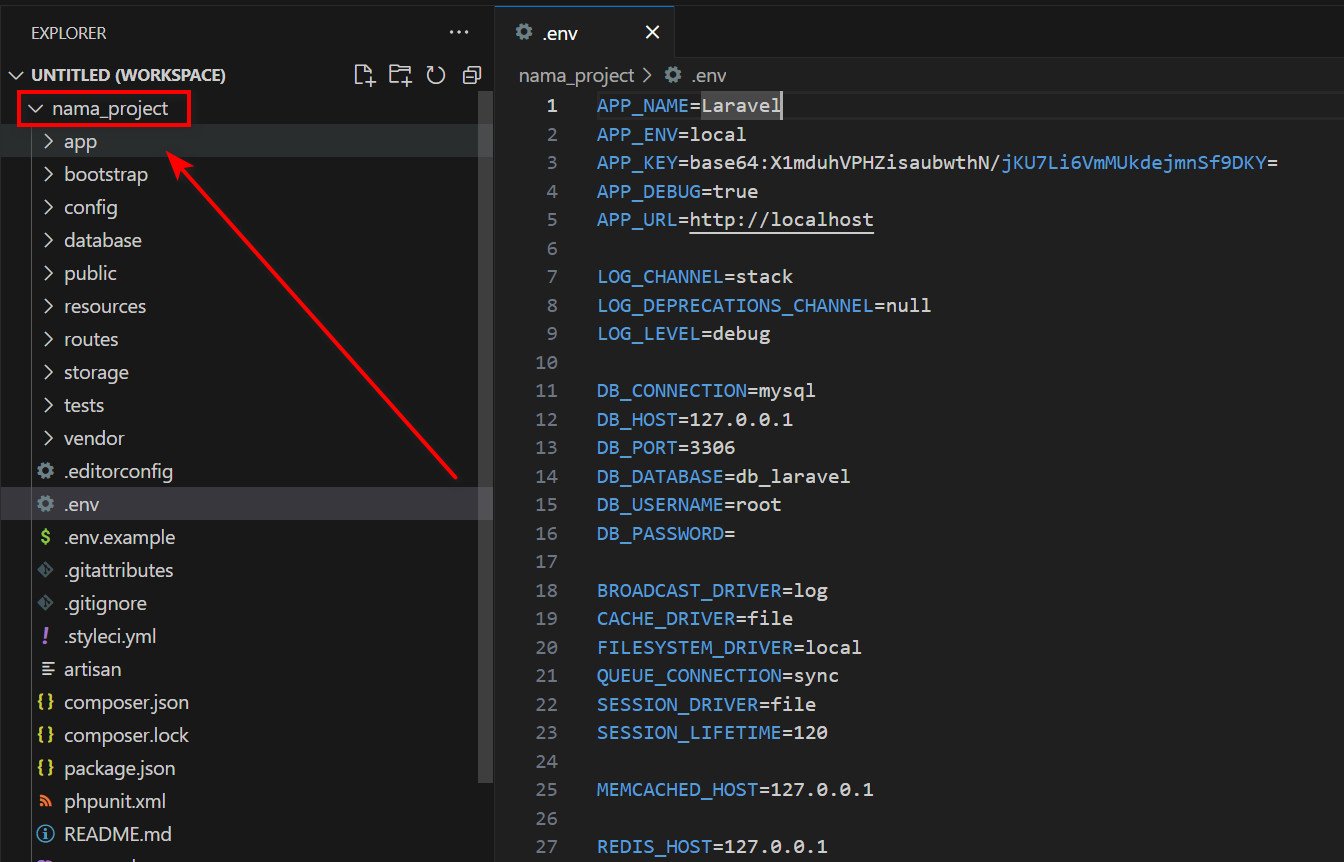Follow the http://localhost link on line 5
Screen dimensions: 1344x862
point(782,220)
